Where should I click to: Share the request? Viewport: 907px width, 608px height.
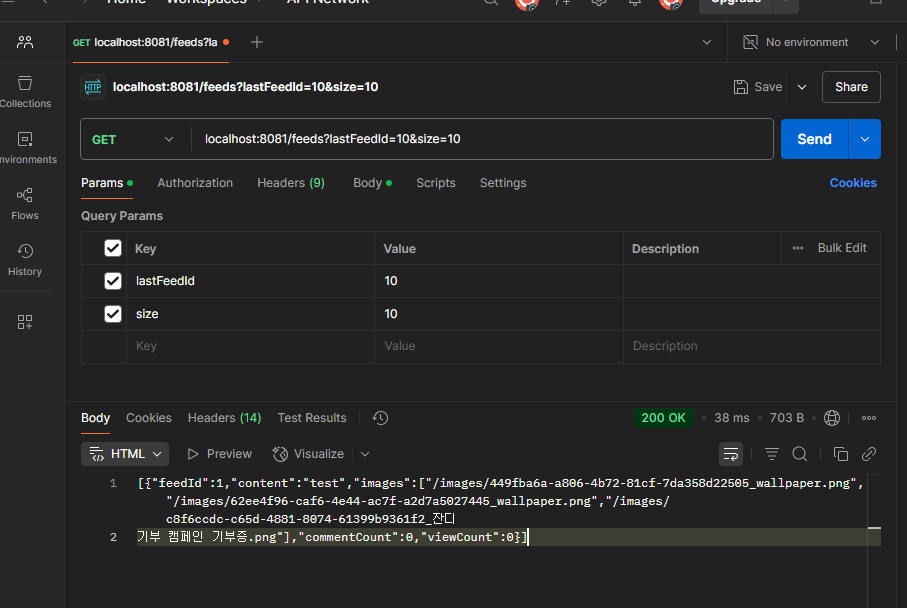coord(851,87)
